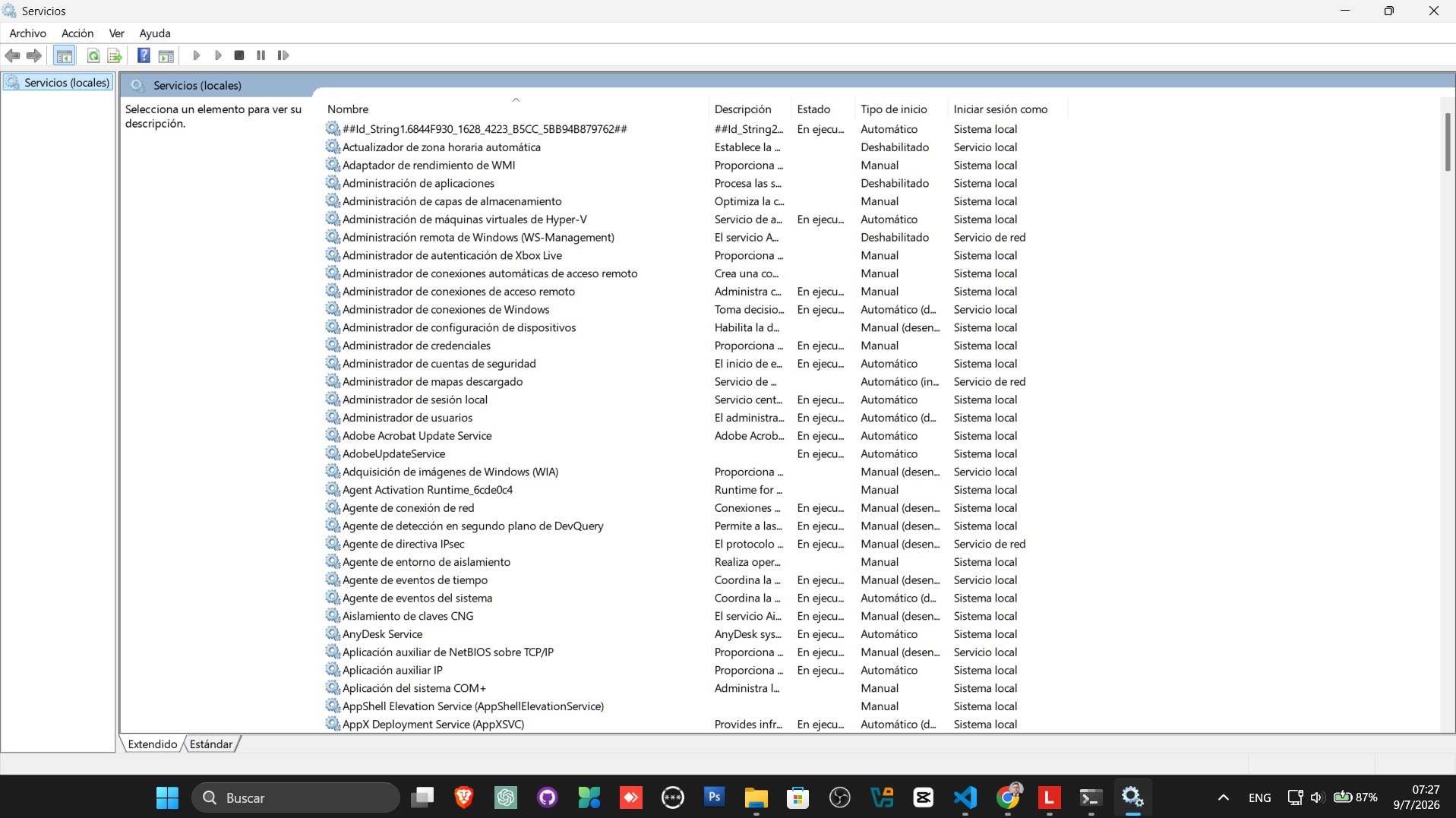Open Microsoft Store from the taskbar
1456x818 pixels.
click(x=797, y=797)
